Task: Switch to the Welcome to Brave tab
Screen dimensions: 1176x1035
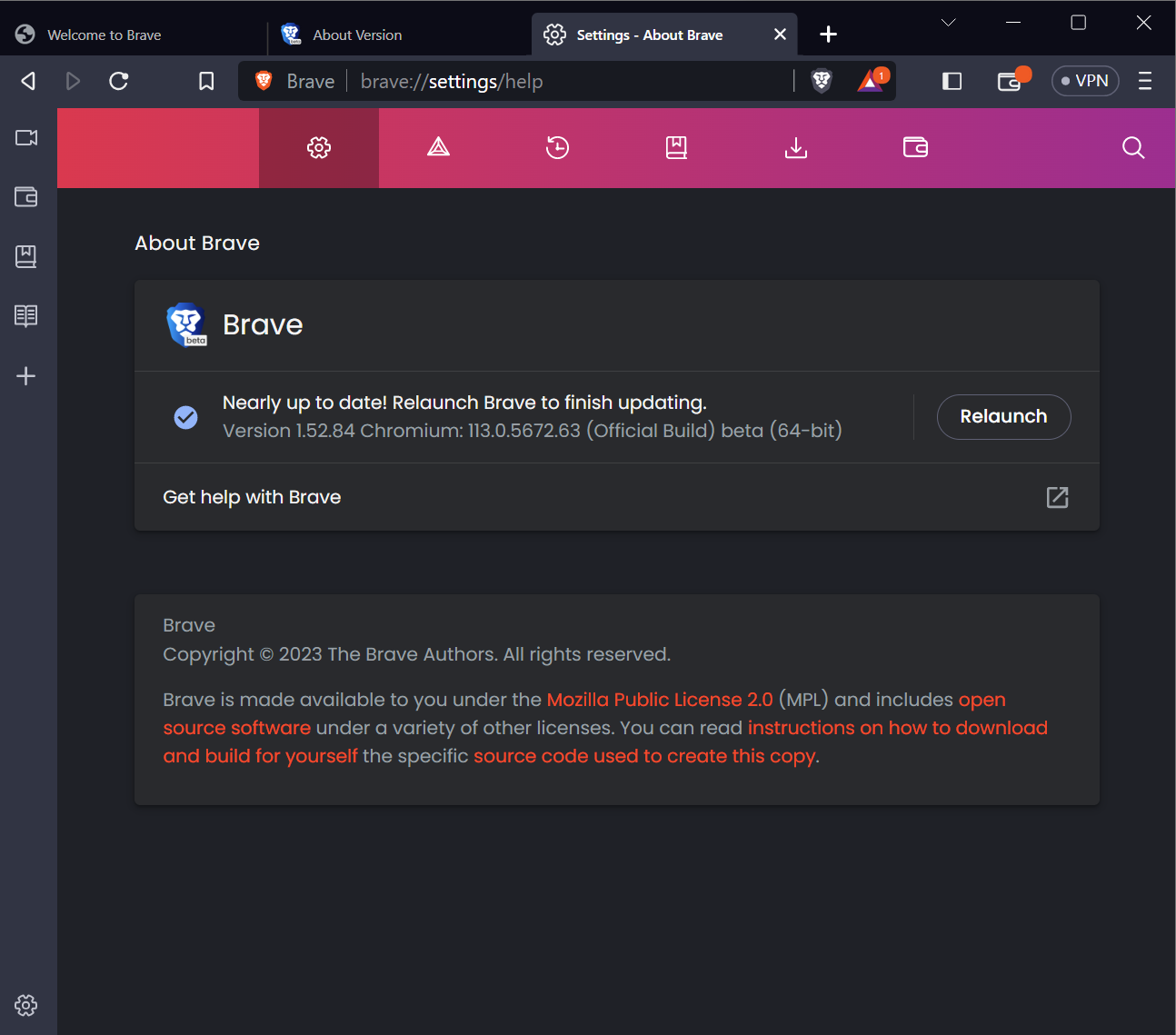Action: pos(132,35)
